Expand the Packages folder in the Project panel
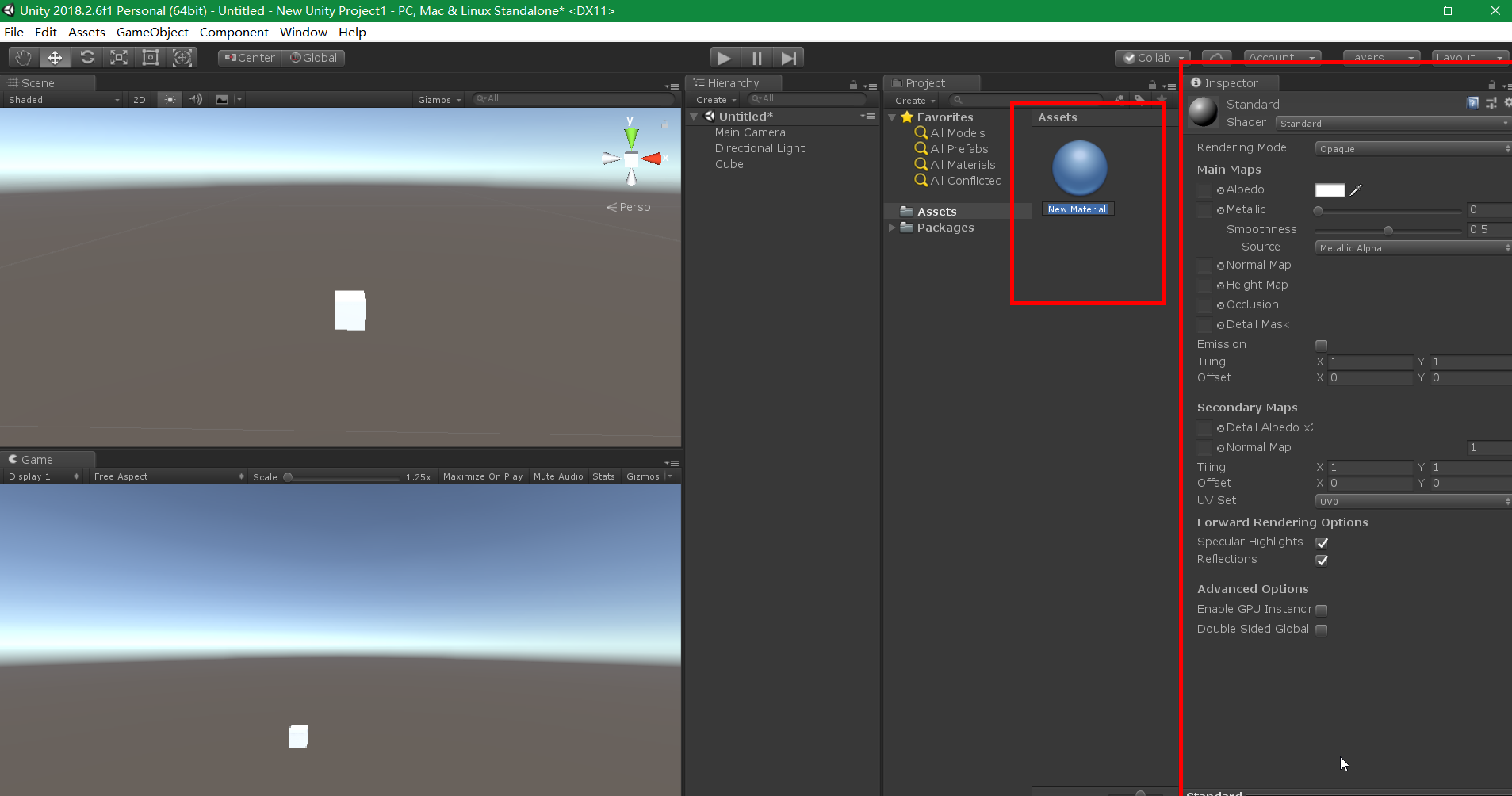Viewport: 1512px width, 796px height. pos(893,228)
